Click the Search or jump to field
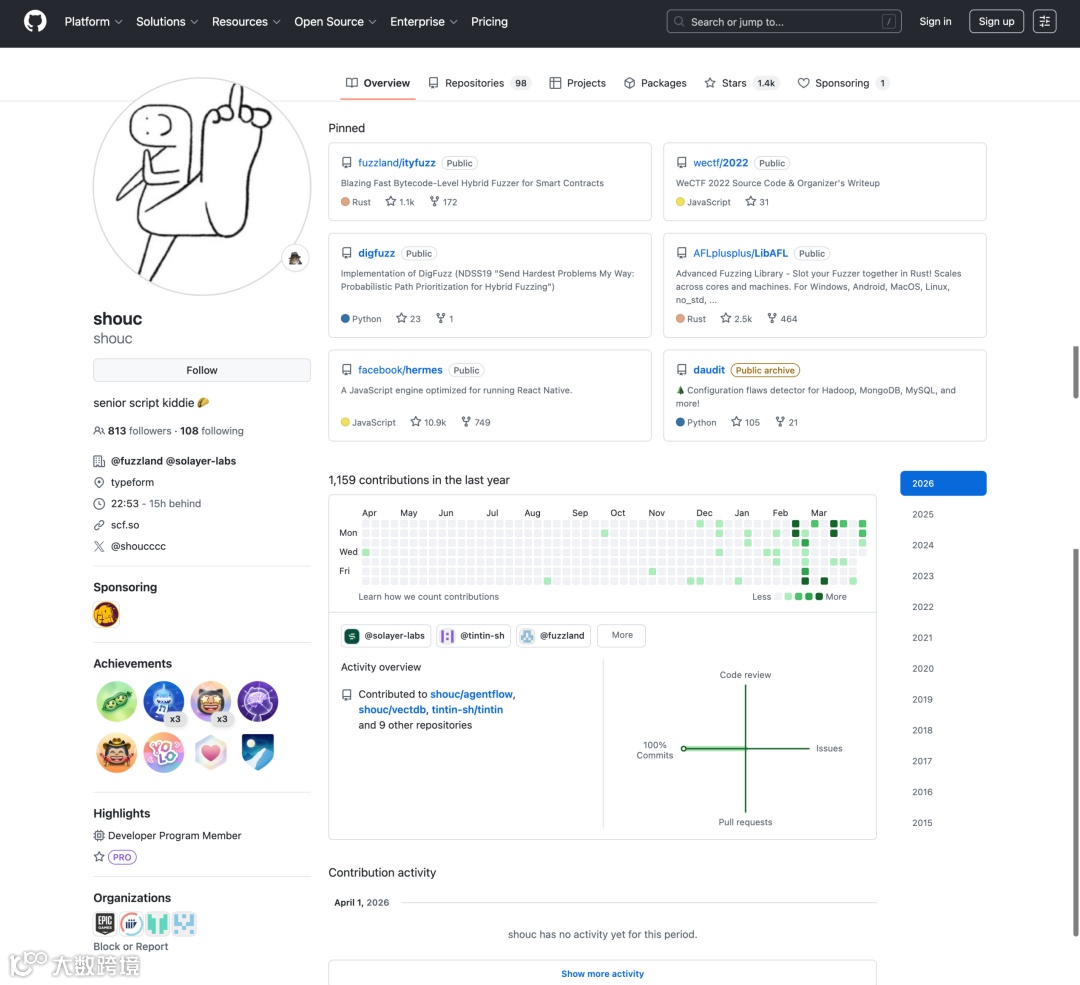Screen dimensions: 1080x985 click(x=784, y=21)
